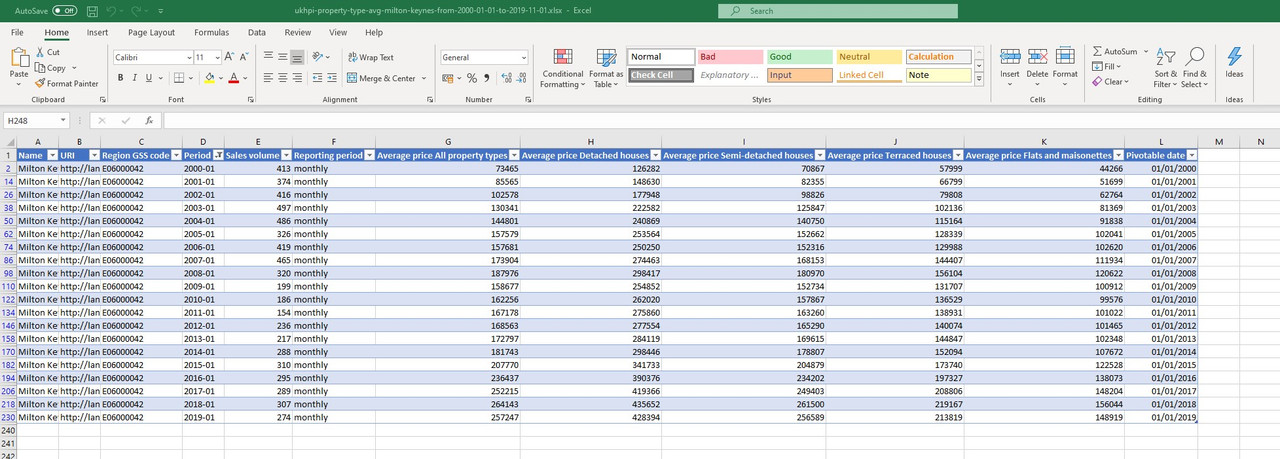
Task: Apply the Good cell style
Action: click(x=798, y=57)
